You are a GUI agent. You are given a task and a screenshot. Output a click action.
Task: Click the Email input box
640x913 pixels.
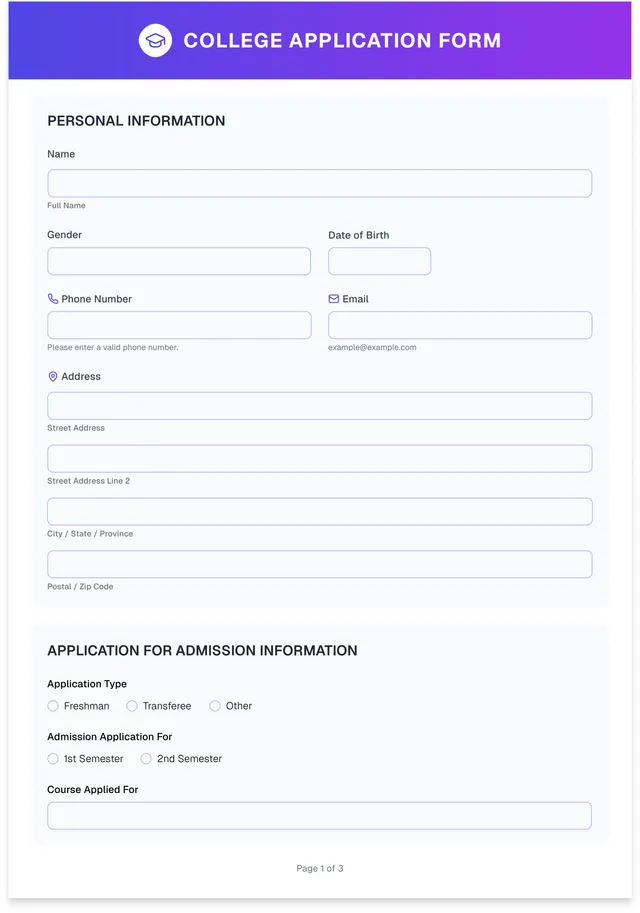459,324
